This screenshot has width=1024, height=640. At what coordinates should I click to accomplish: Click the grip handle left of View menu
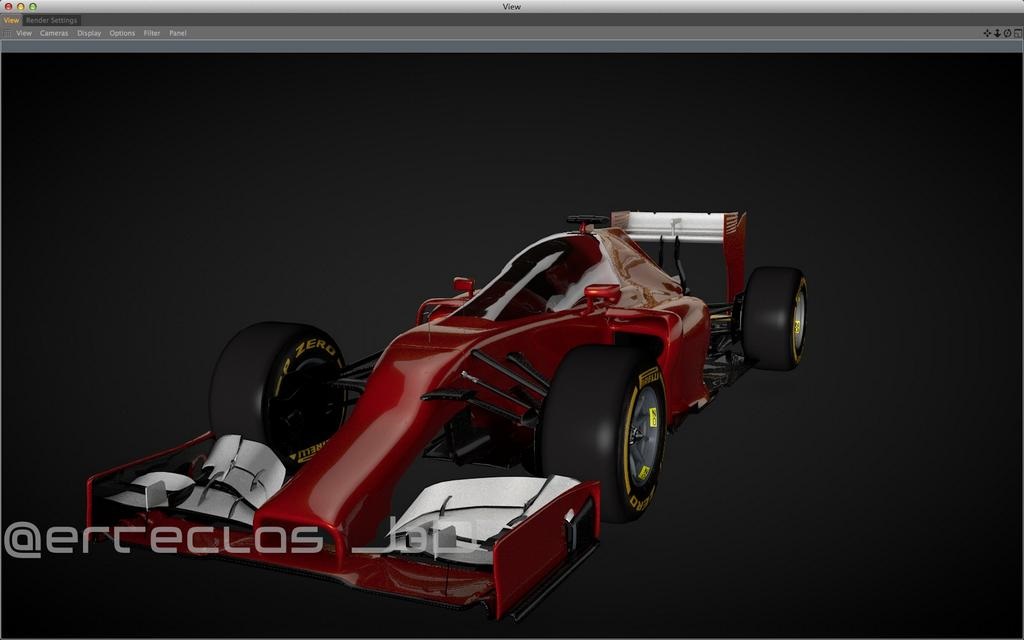pos(7,33)
